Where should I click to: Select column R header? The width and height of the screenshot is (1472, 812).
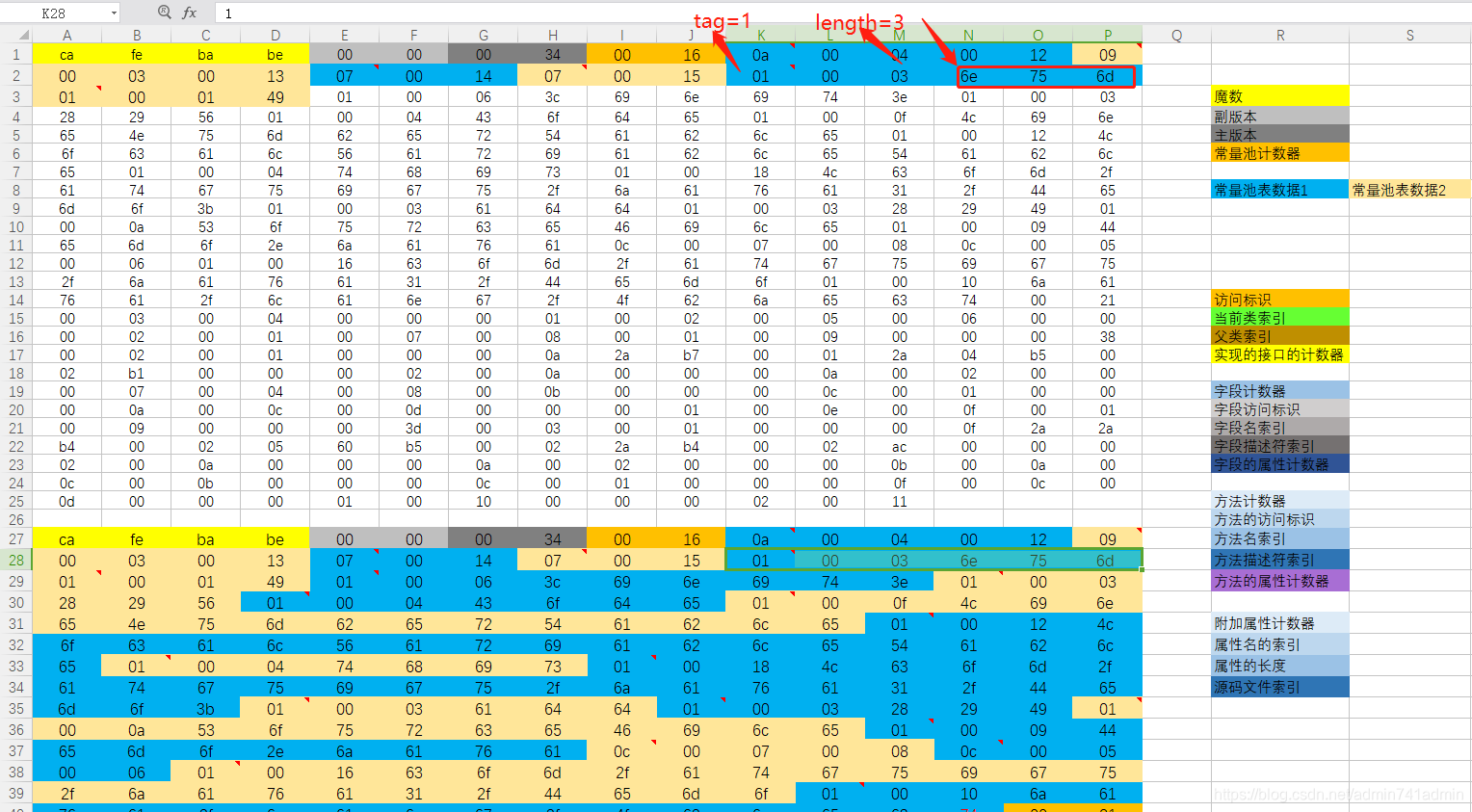point(1280,36)
